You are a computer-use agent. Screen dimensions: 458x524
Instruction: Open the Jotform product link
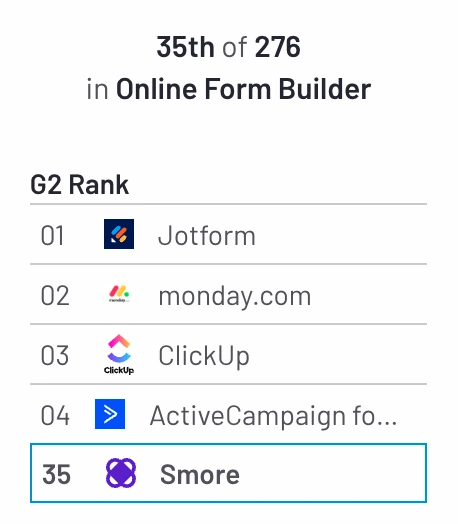tap(206, 236)
